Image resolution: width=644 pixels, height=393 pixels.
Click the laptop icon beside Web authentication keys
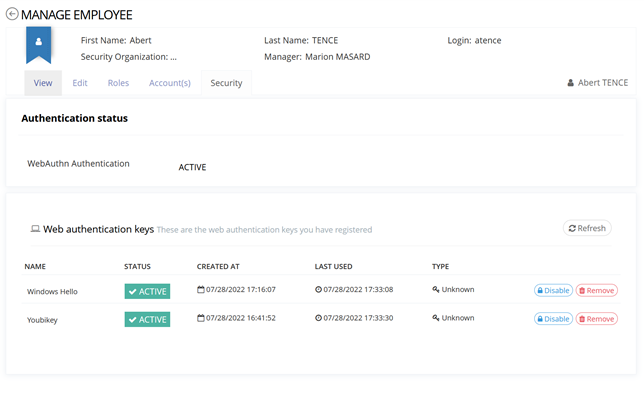pos(35,229)
